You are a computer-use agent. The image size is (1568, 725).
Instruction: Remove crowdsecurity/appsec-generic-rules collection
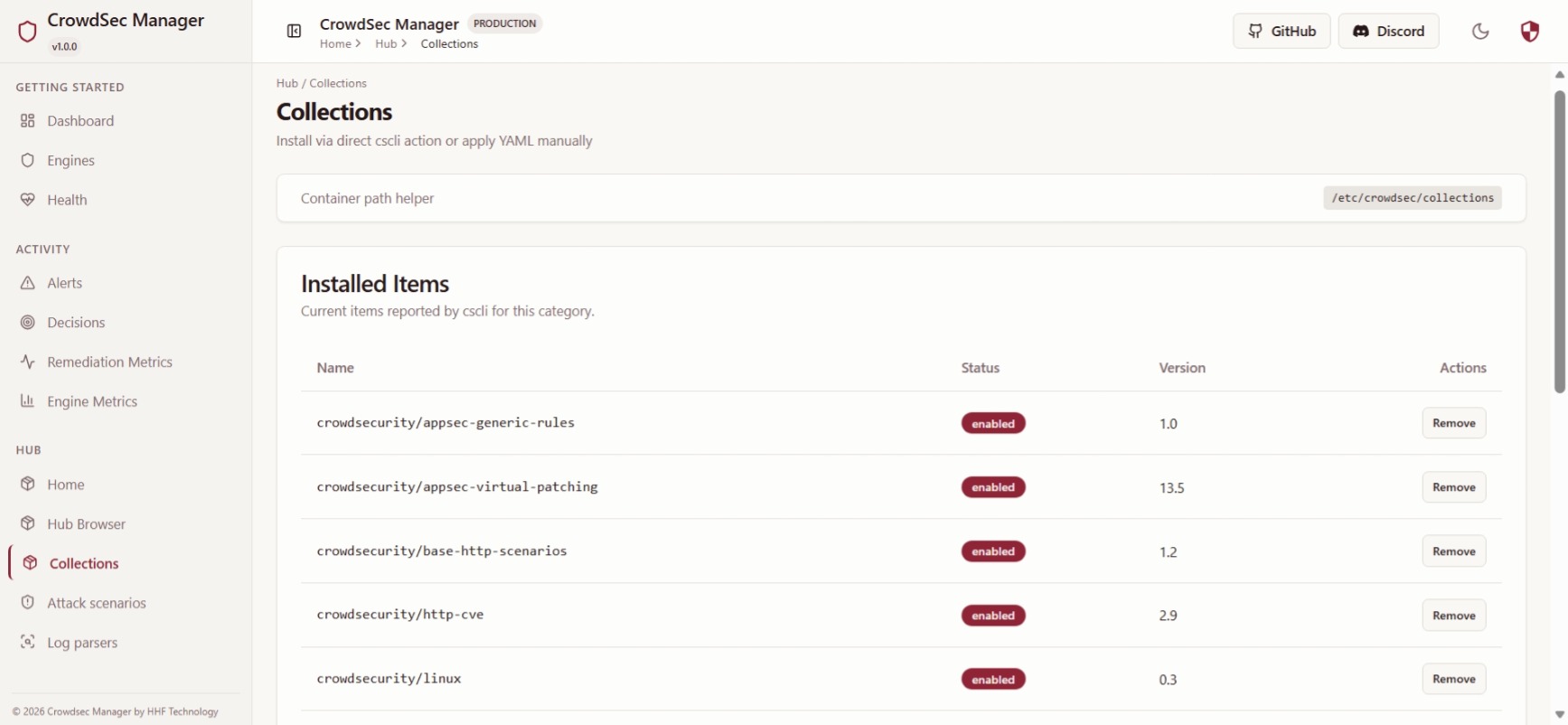(1453, 423)
